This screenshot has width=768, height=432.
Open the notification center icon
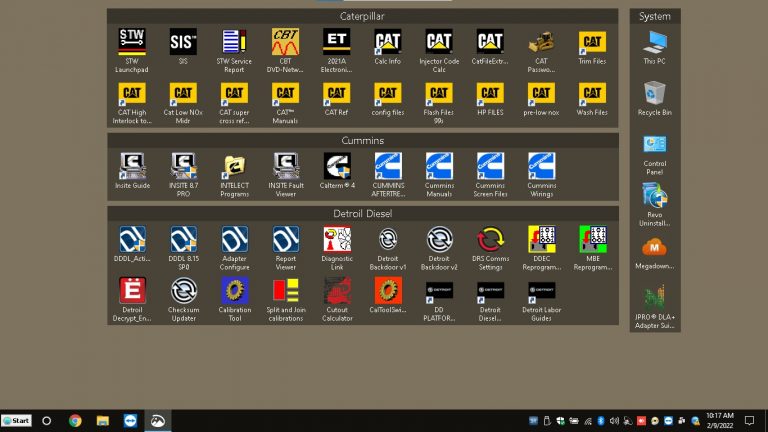point(749,421)
